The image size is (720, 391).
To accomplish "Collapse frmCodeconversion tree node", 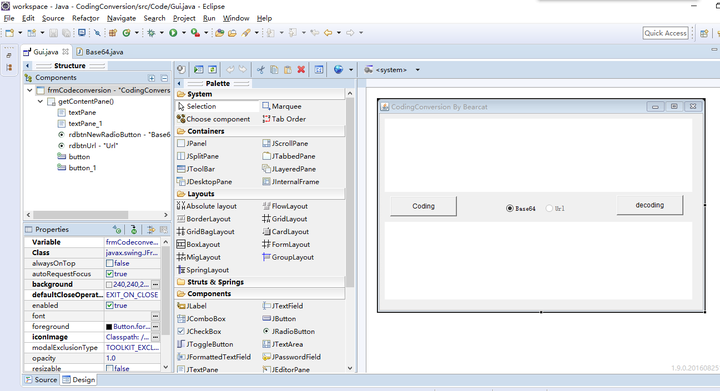I will click(30, 90).
